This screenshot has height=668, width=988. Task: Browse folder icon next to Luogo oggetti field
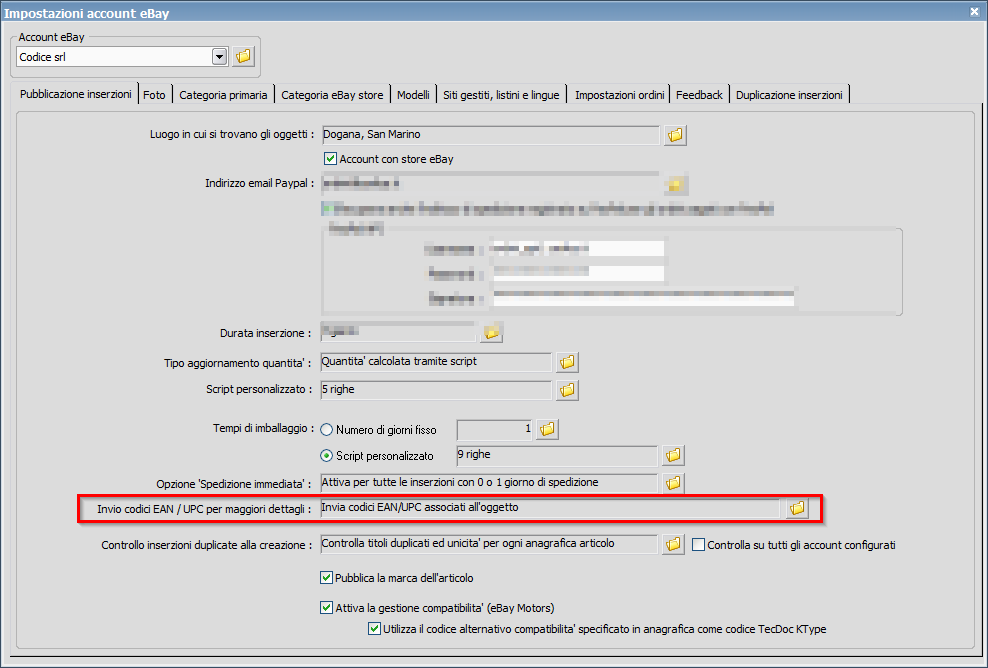pyautogui.click(x=675, y=135)
